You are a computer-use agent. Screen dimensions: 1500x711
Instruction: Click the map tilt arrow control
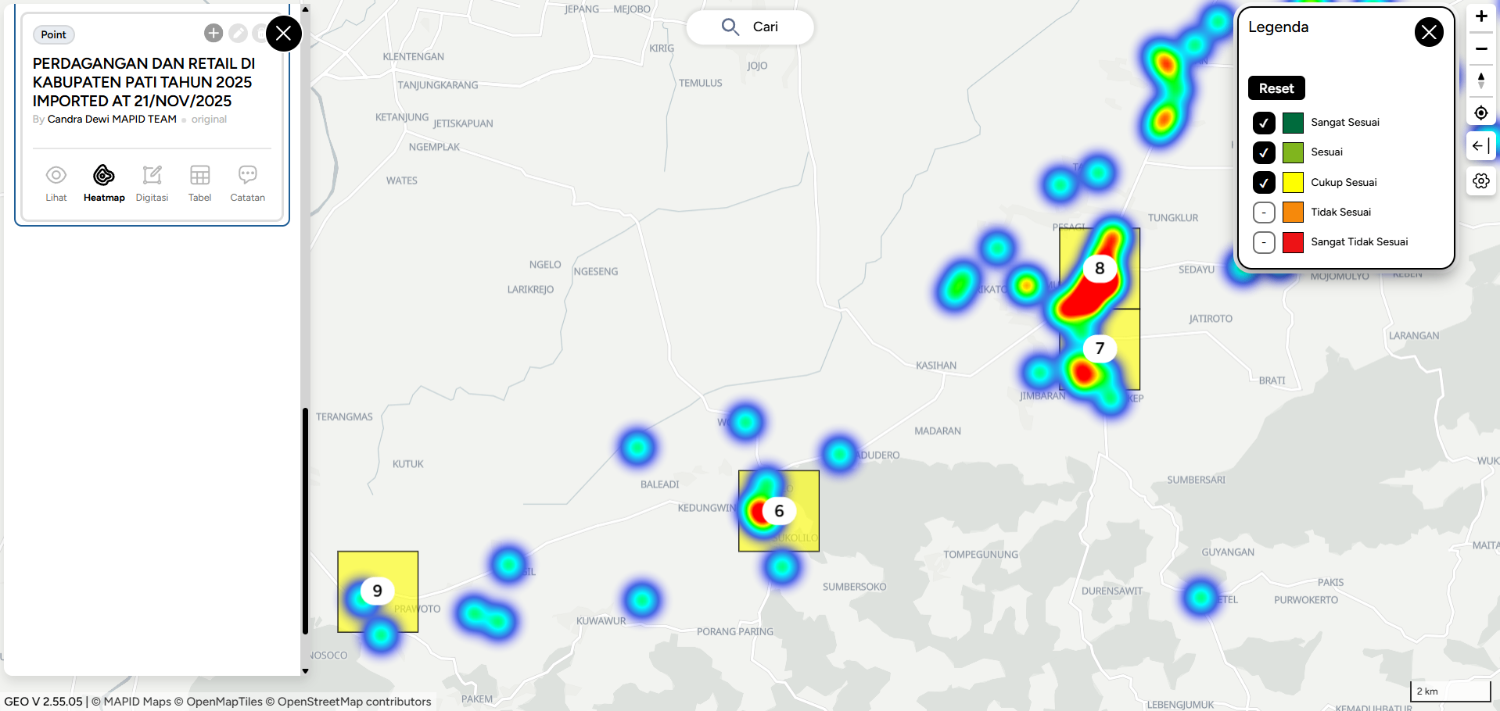click(1481, 79)
